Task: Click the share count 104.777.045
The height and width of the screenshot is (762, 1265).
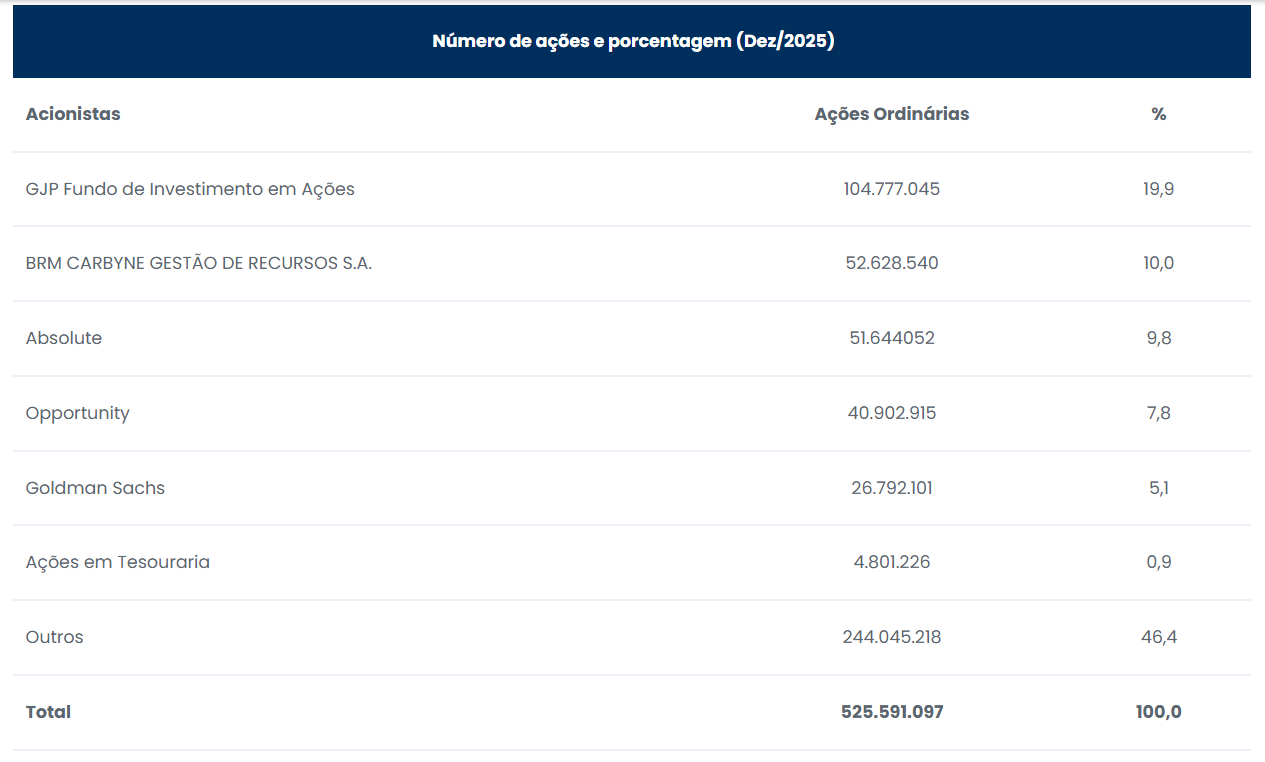Action: click(x=891, y=189)
